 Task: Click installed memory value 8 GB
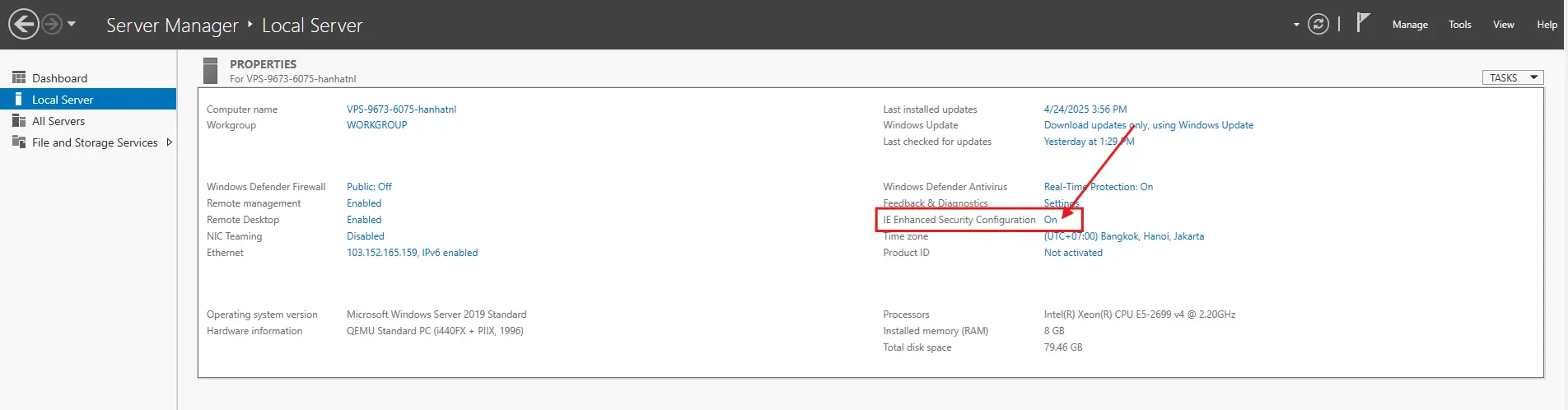click(x=1054, y=331)
